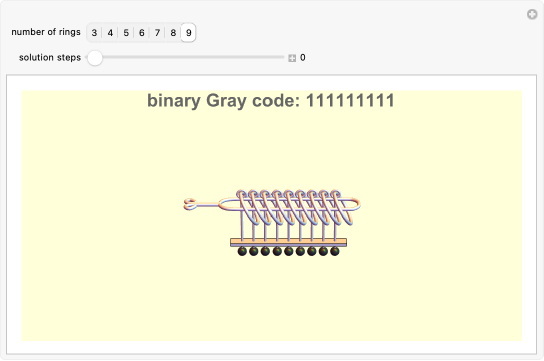Click the puzzle handle loop at left end
This screenshot has height=361, width=544.
click(190, 204)
